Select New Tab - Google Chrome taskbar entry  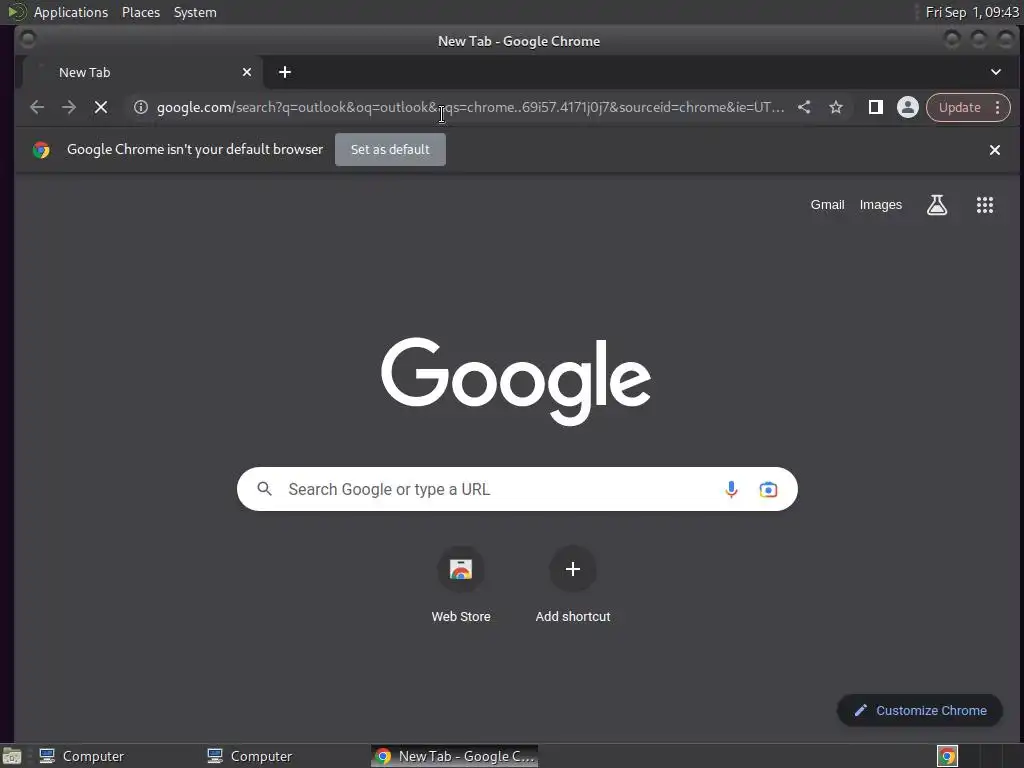(x=455, y=756)
